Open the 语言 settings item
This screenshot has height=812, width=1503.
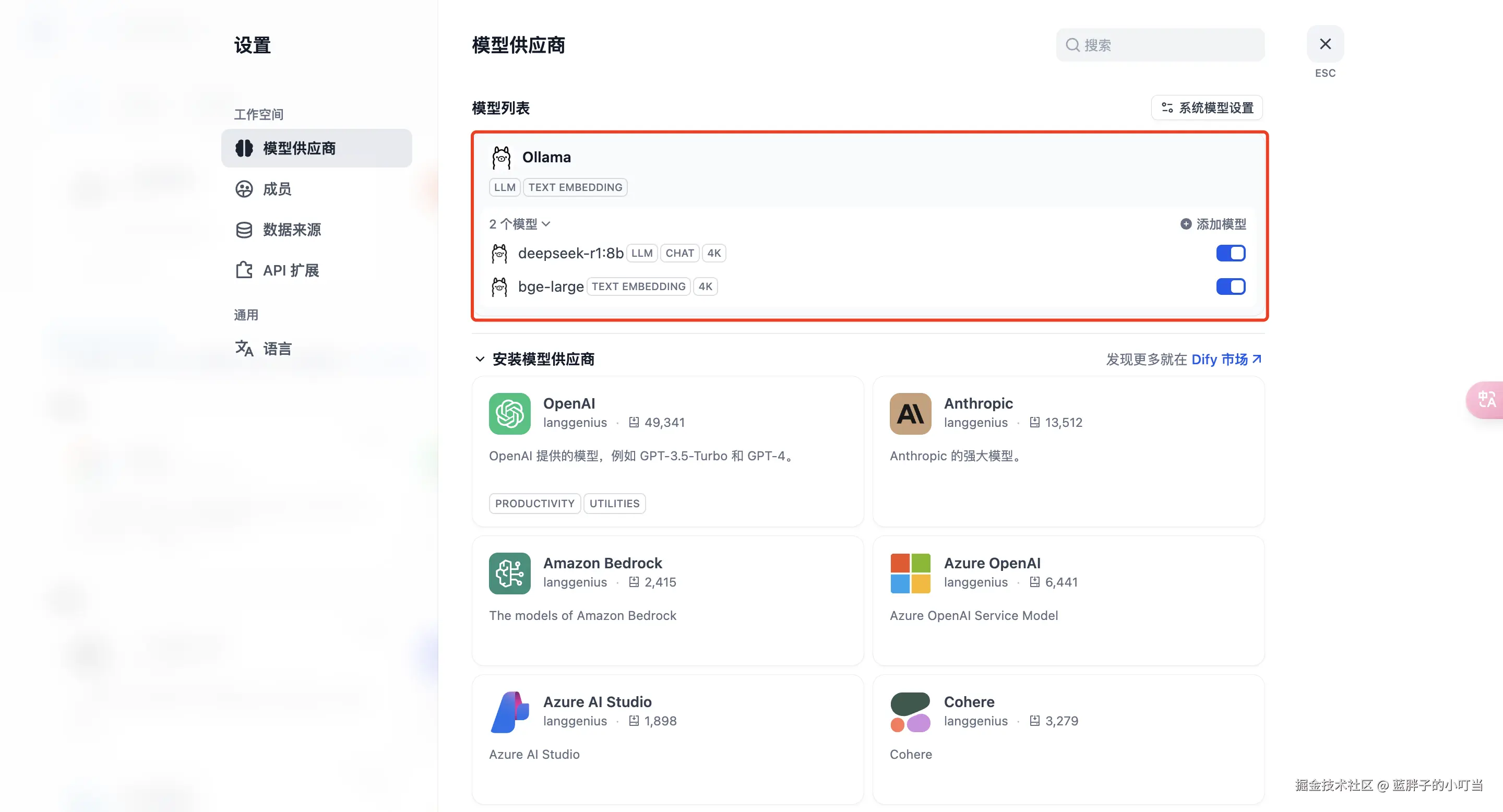click(277, 349)
